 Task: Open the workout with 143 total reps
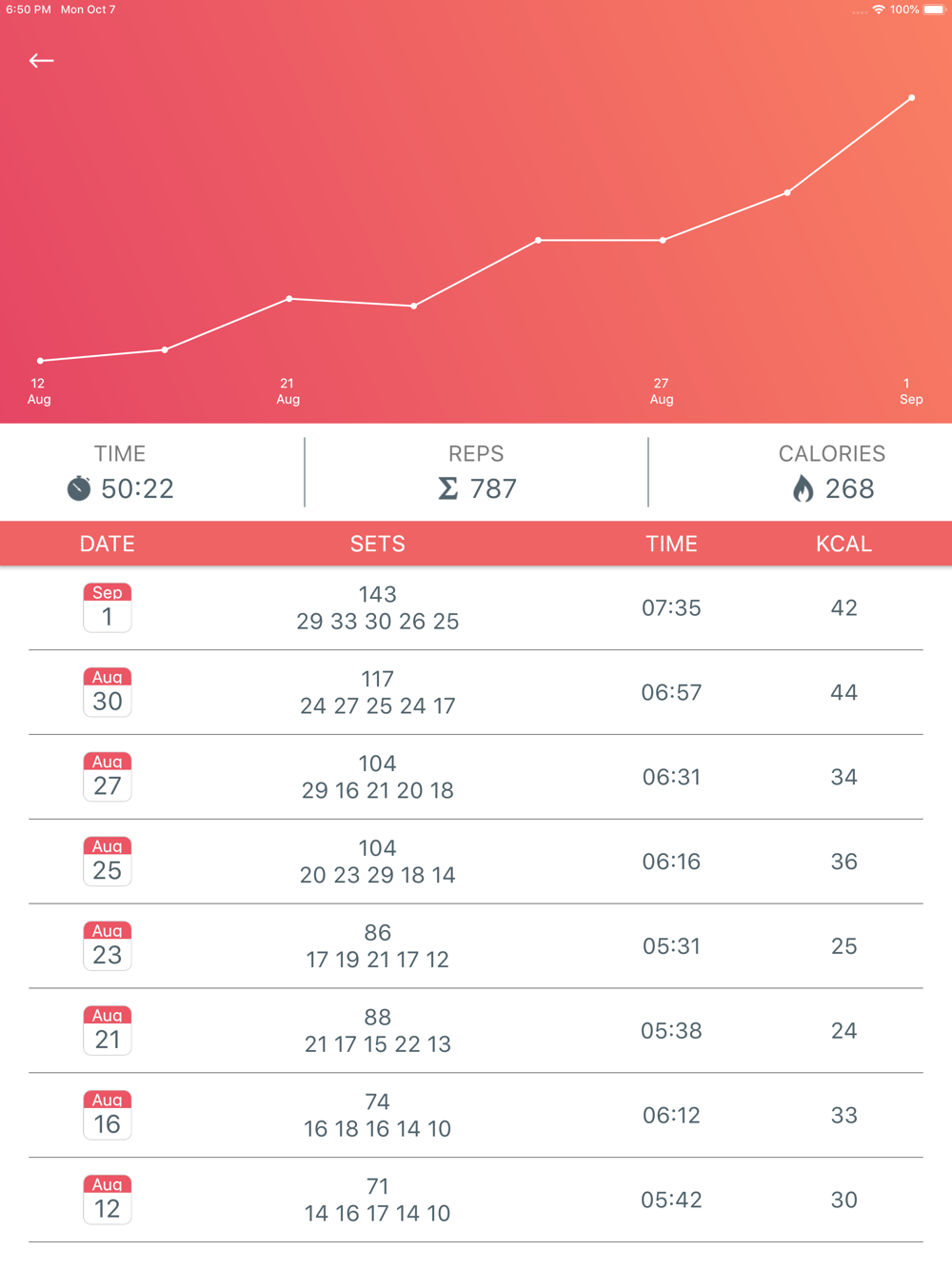tap(476, 607)
